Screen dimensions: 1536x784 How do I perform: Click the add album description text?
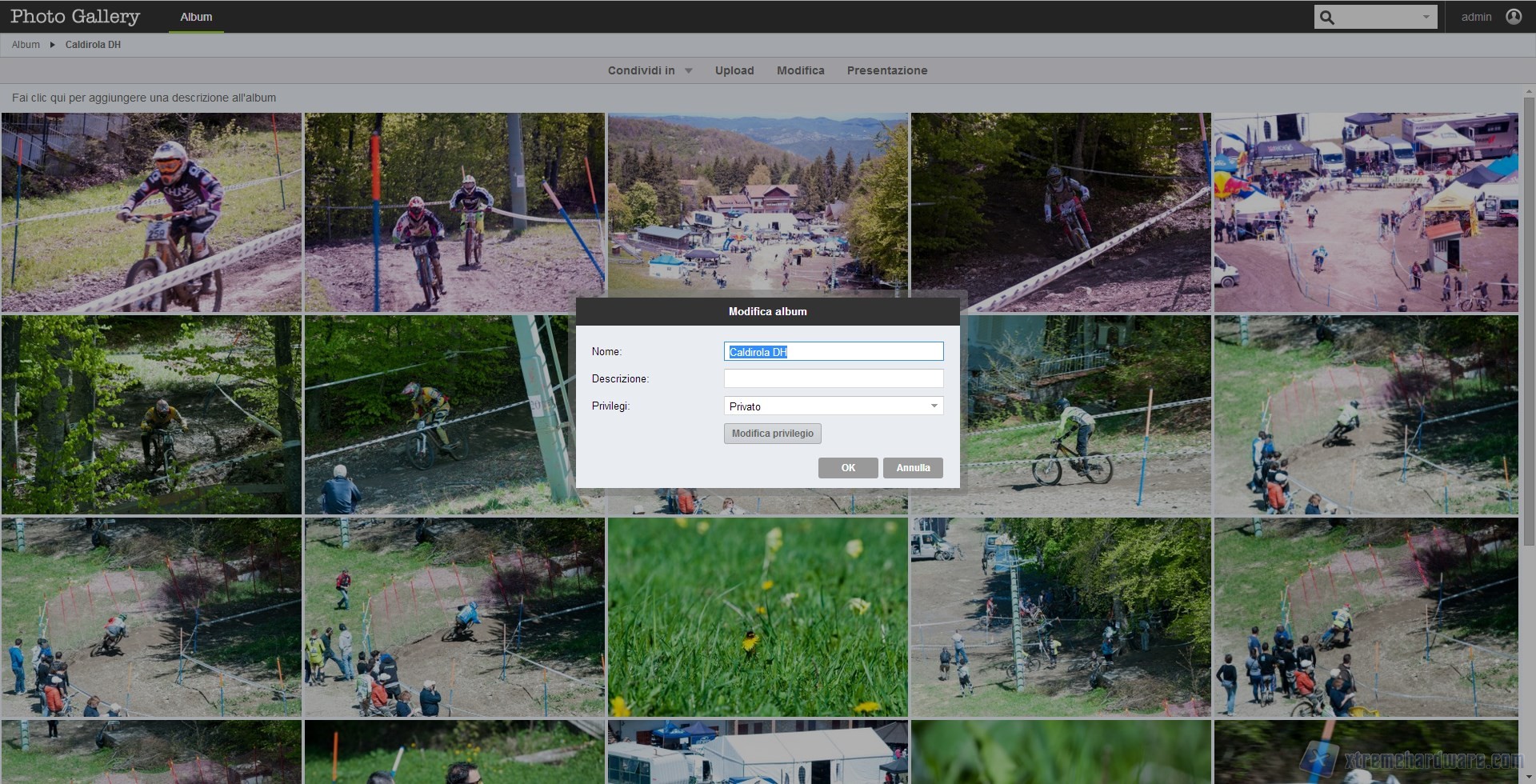click(x=144, y=98)
